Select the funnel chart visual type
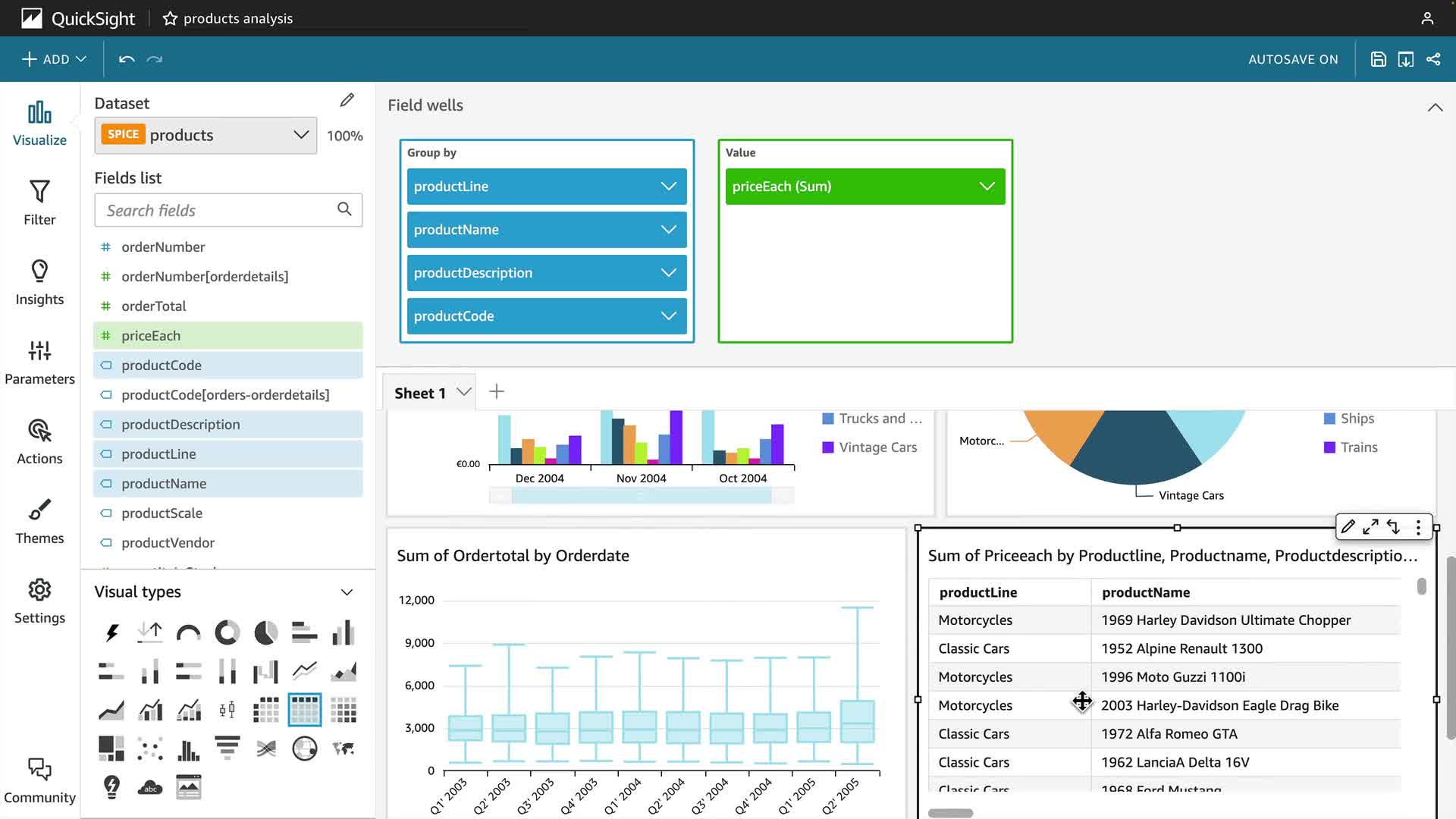 [x=227, y=748]
